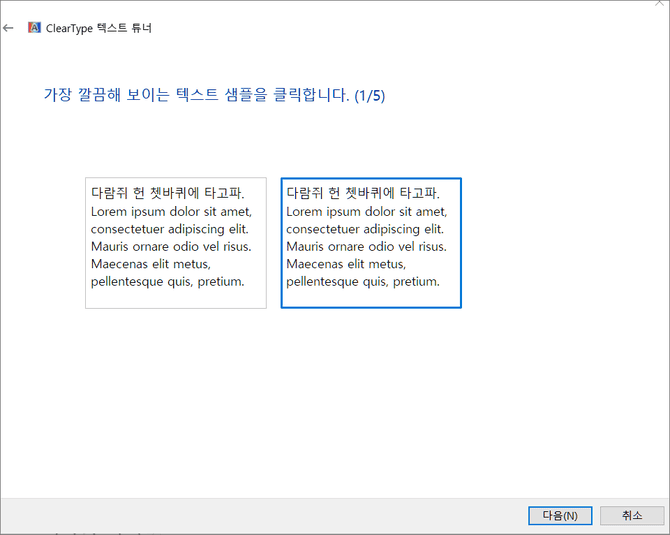Click the heading ending in (1/5)
This screenshot has width=670, height=535.
[x=215, y=95]
